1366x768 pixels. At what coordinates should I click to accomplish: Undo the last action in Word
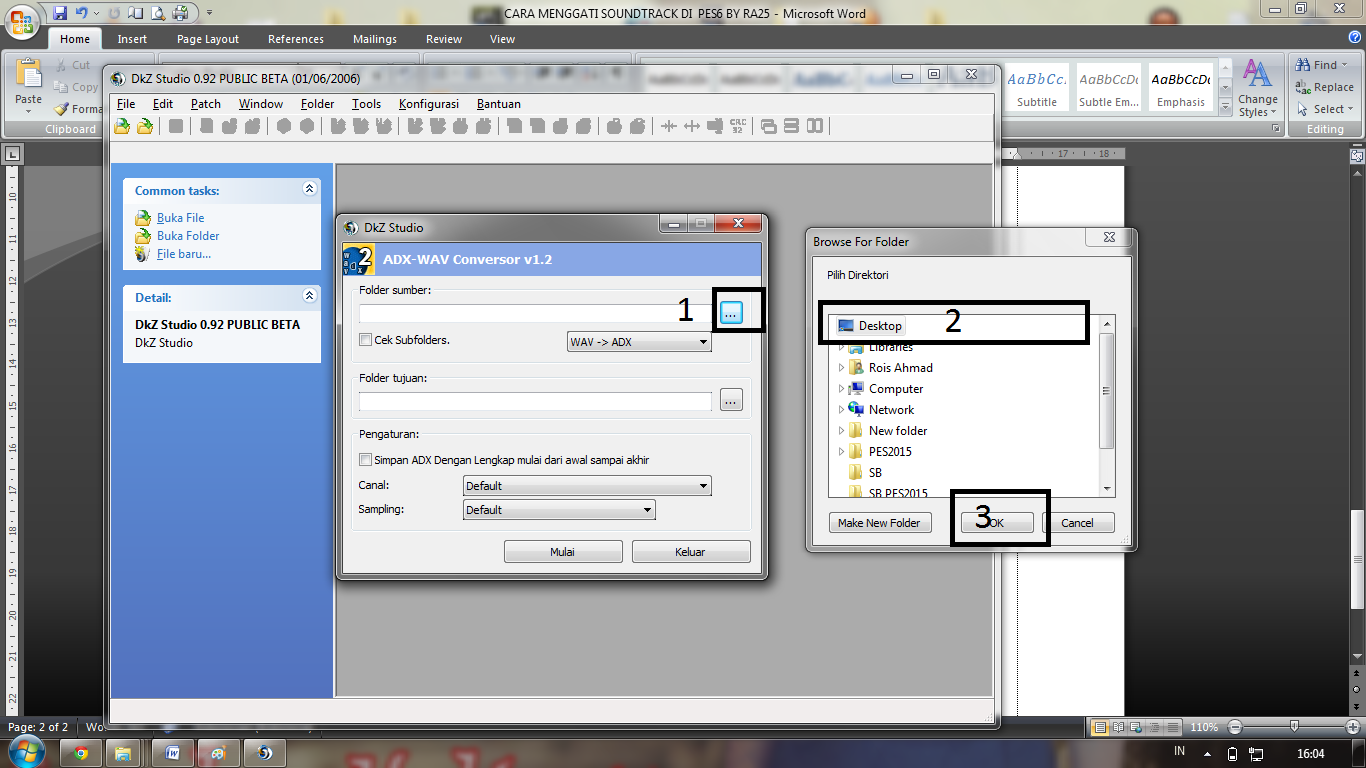pos(82,13)
